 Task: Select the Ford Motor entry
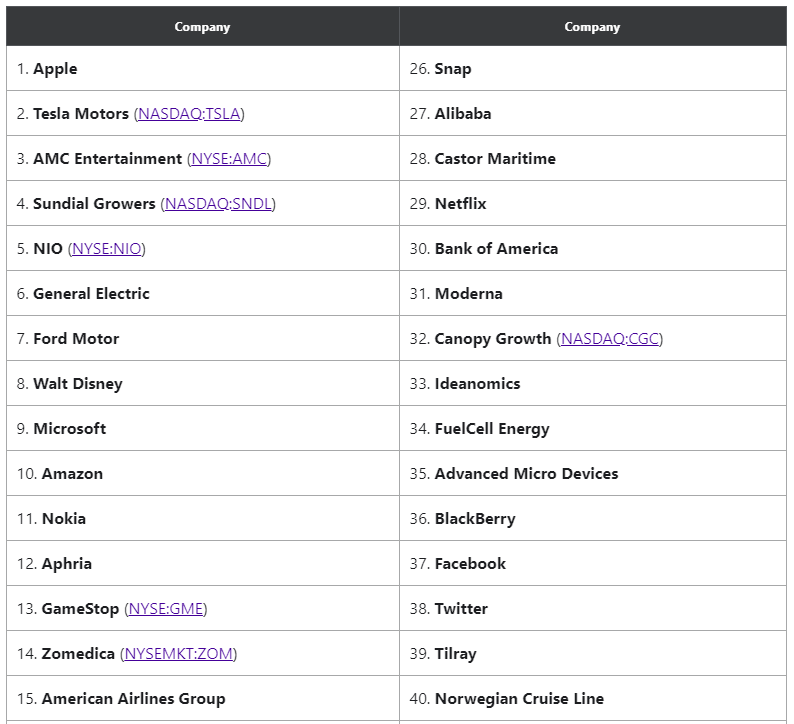tap(76, 339)
